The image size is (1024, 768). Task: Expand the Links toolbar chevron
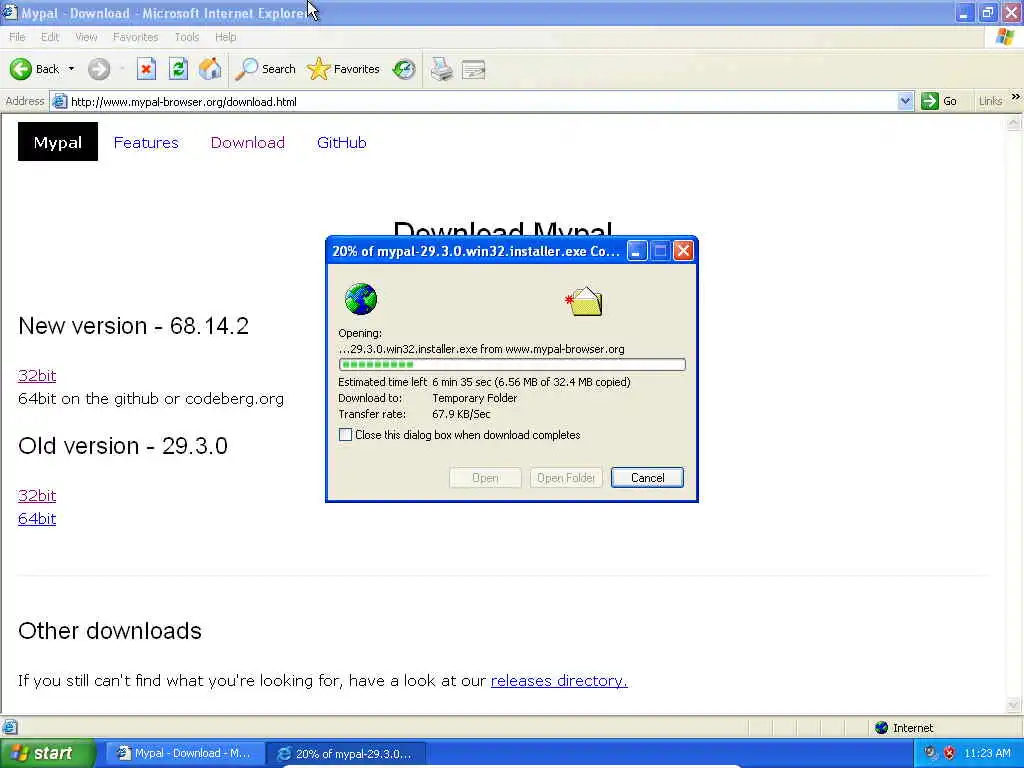1016,97
